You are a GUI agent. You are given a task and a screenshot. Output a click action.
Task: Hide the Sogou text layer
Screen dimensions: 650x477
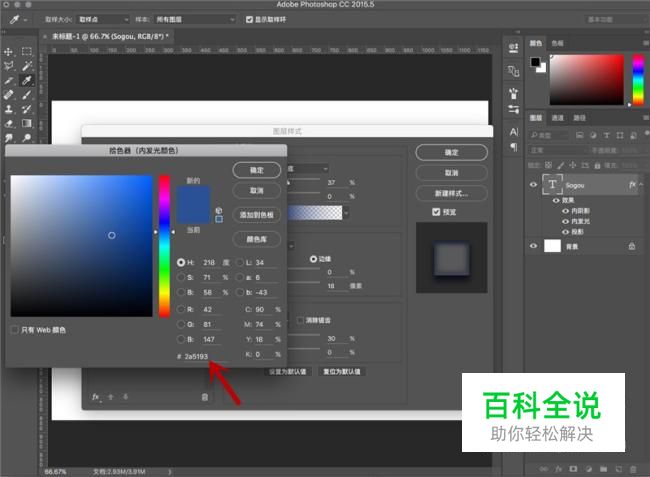point(533,186)
